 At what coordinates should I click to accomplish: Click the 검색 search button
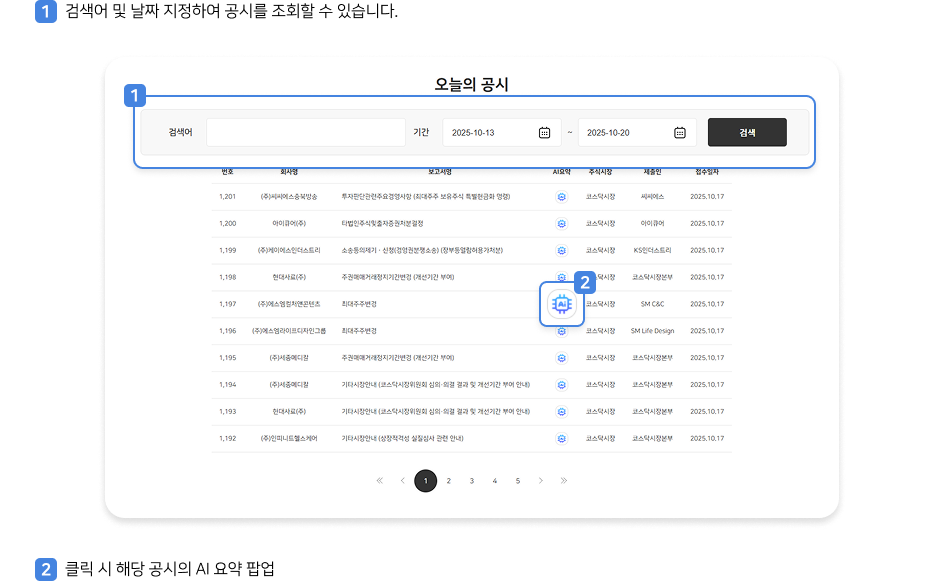coord(747,132)
